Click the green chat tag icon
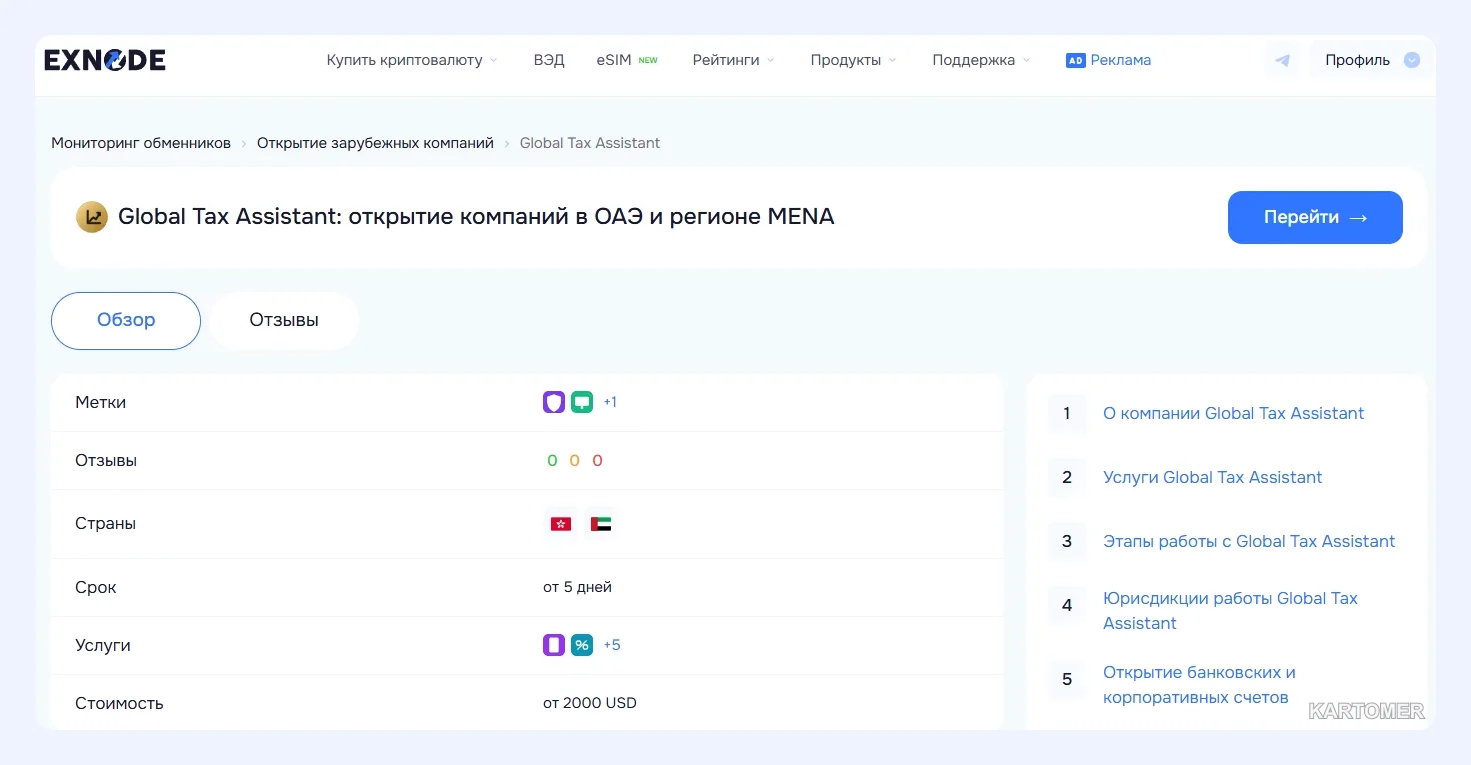Viewport: 1471px width, 765px height. 582,402
